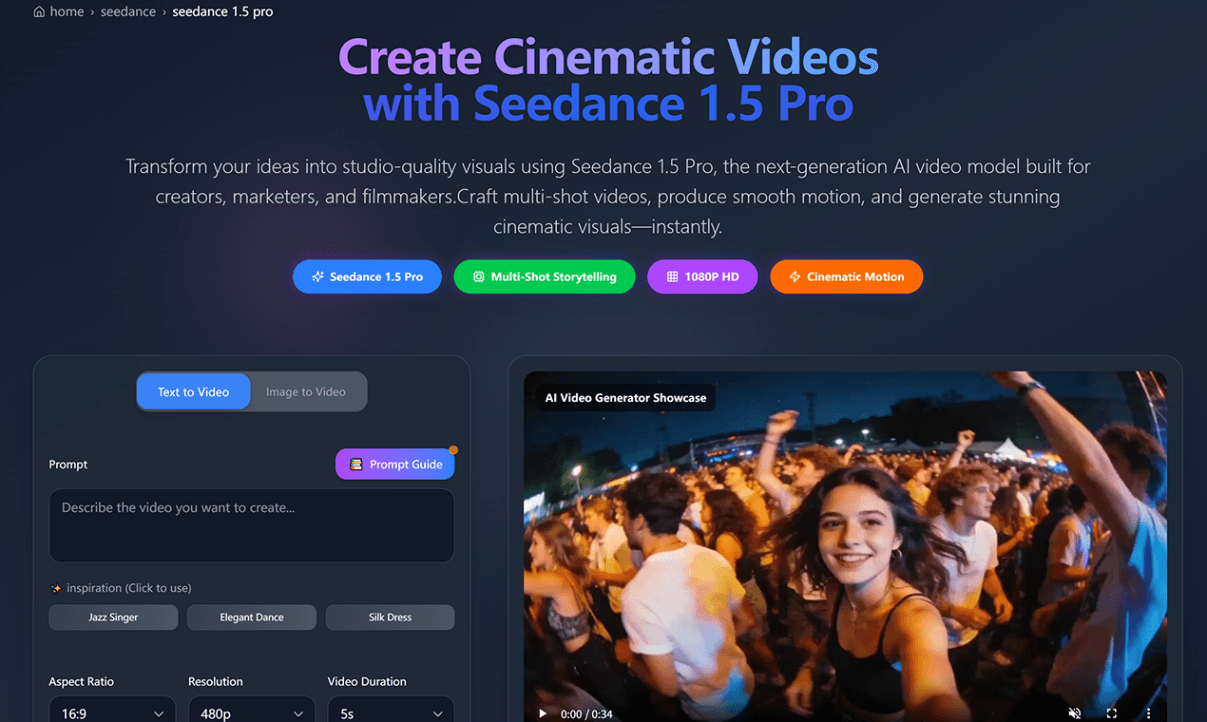The width and height of the screenshot is (1207, 722).
Task: Open the Video Duration 5s dropdown
Action: click(390, 712)
